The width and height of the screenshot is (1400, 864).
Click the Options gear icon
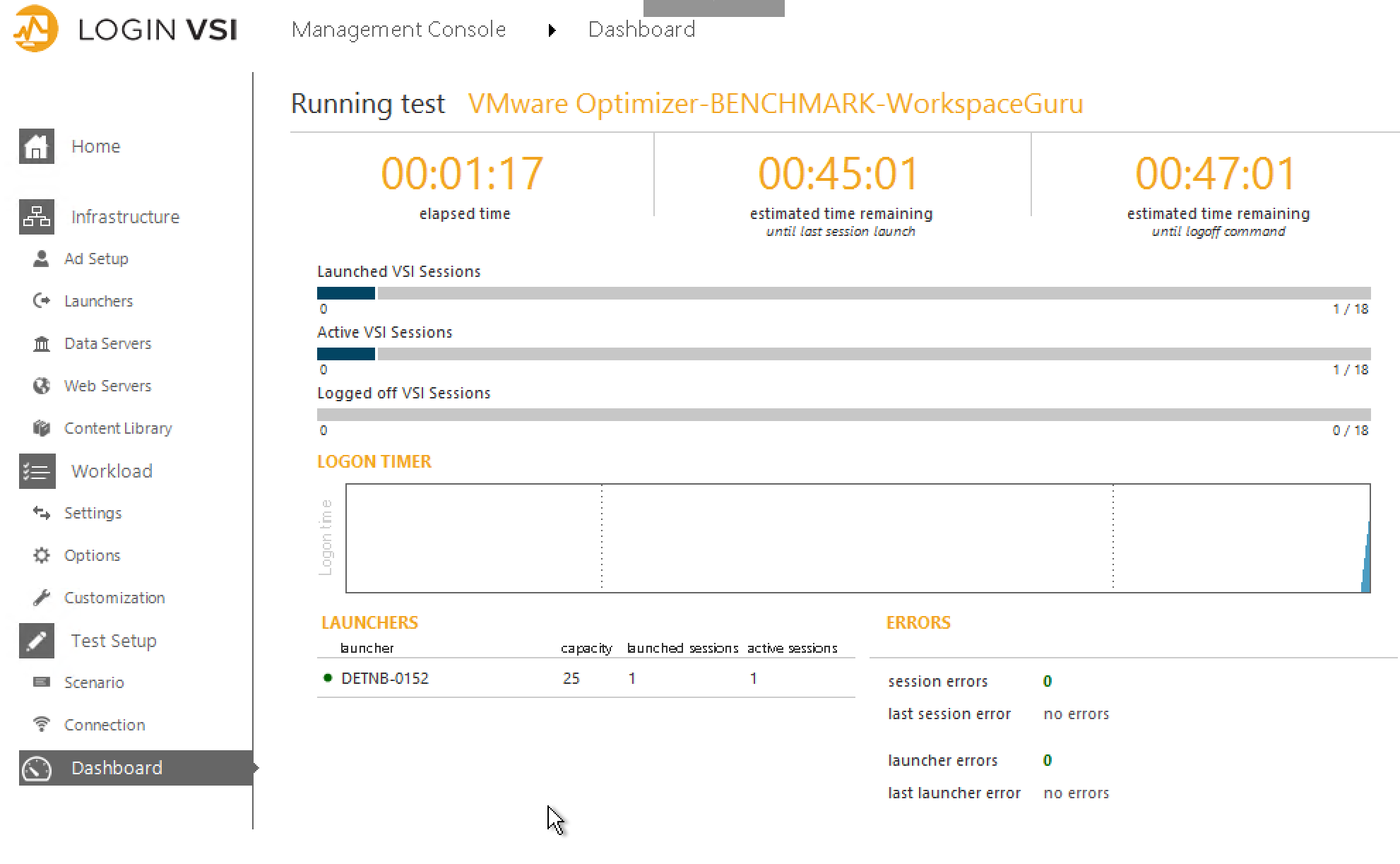tap(41, 555)
